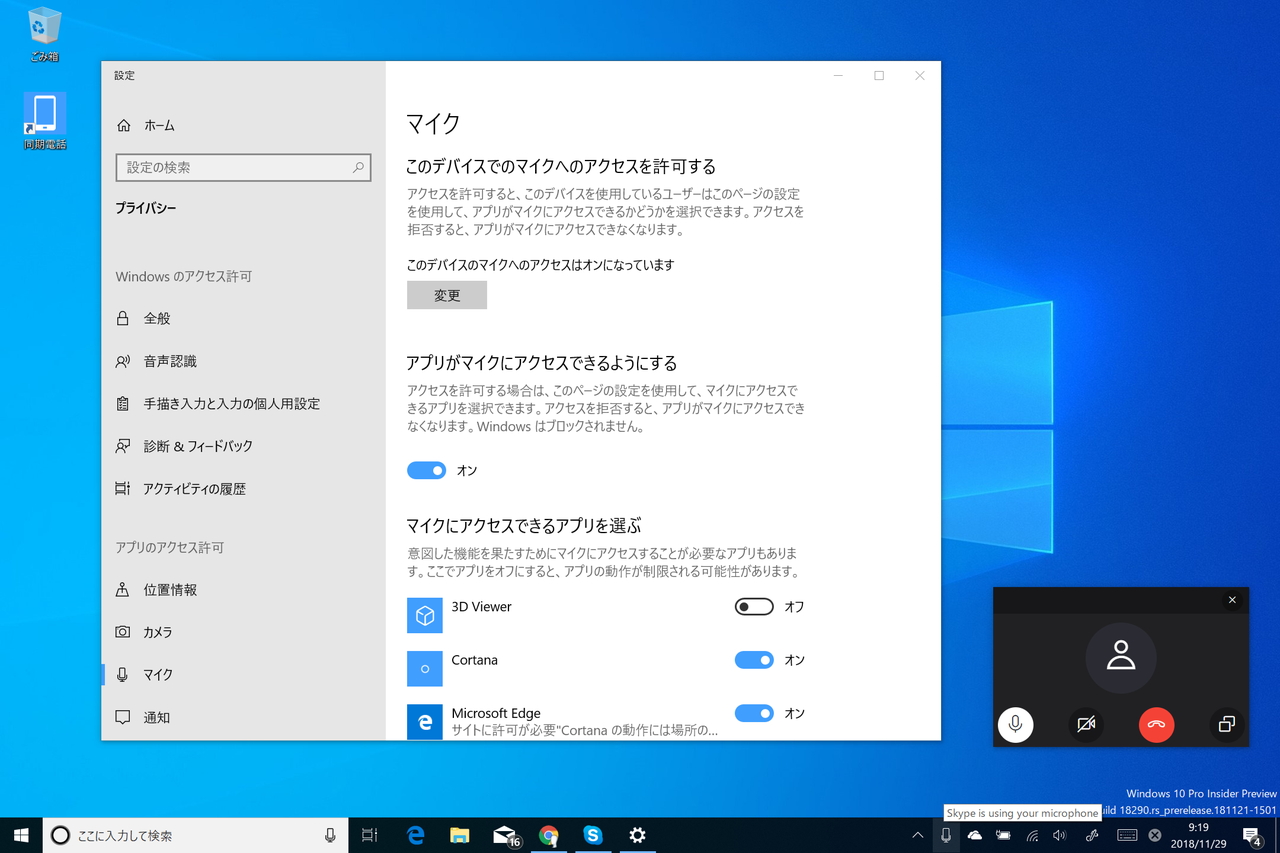This screenshot has height=853, width=1280.
Task: Open the Start menu
Action: (x=20, y=835)
